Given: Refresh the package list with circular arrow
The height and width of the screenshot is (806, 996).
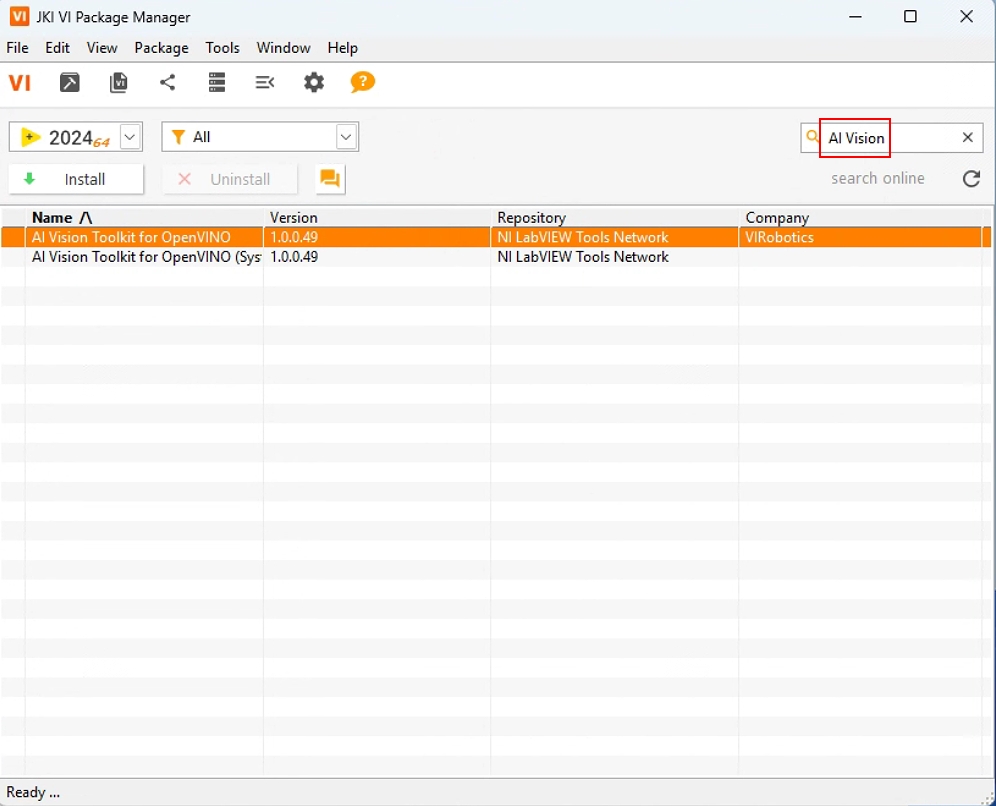Looking at the screenshot, I should [971, 178].
